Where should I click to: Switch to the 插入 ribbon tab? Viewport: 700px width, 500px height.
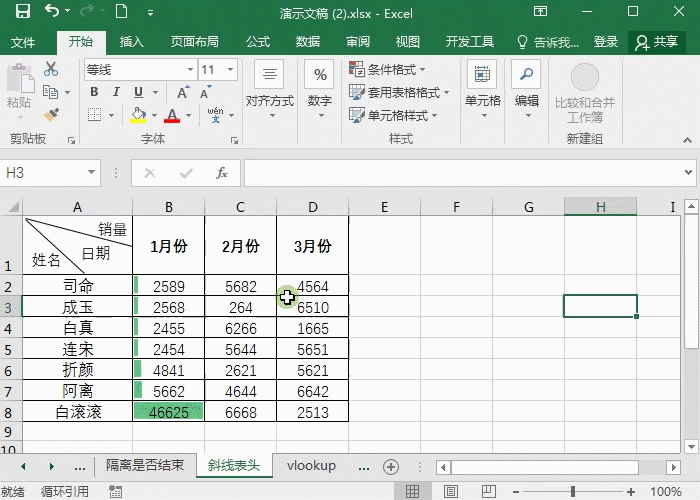[x=131, y=42]
